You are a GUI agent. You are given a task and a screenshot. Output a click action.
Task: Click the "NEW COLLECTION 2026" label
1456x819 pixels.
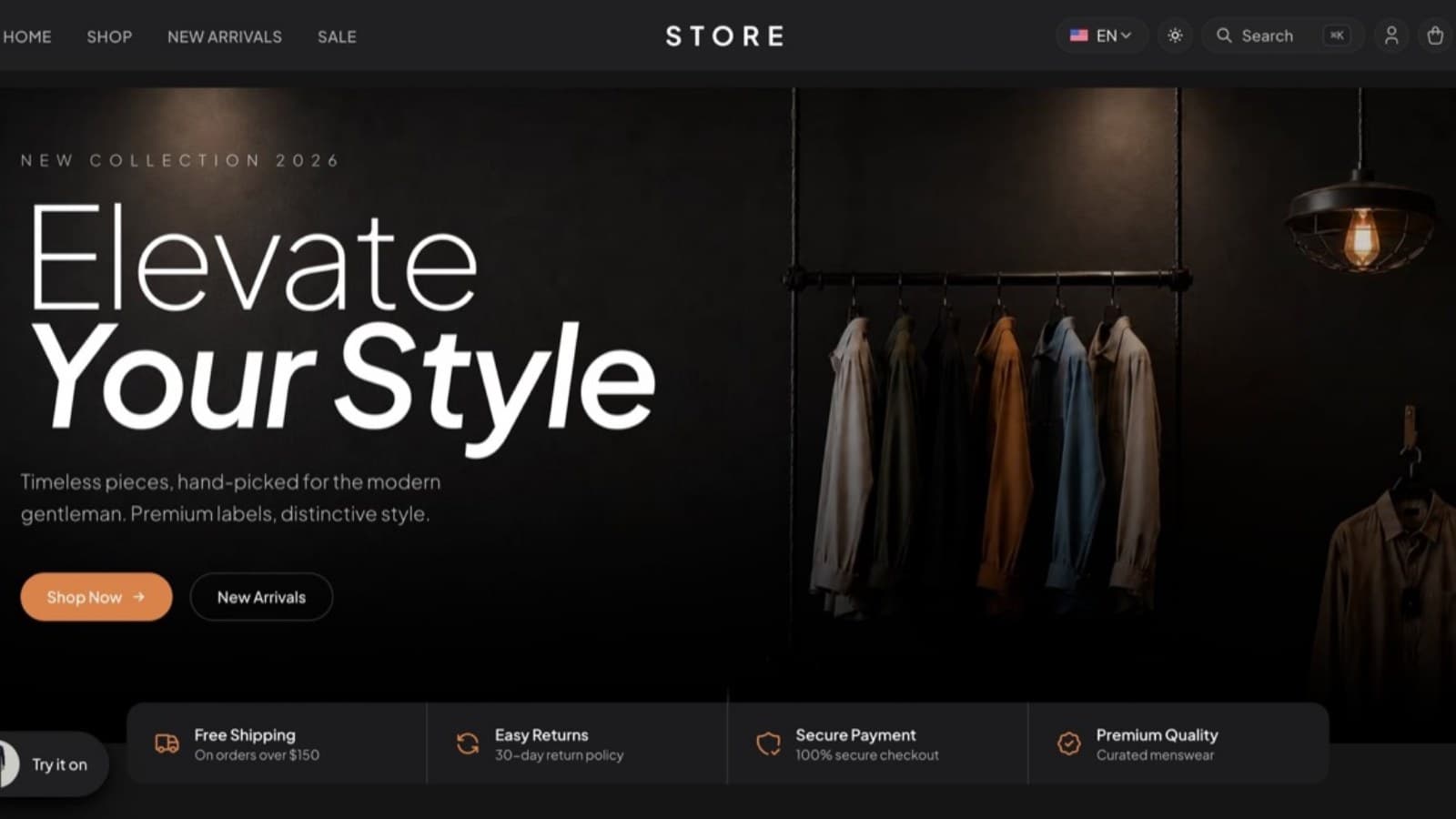pos(180,160)
